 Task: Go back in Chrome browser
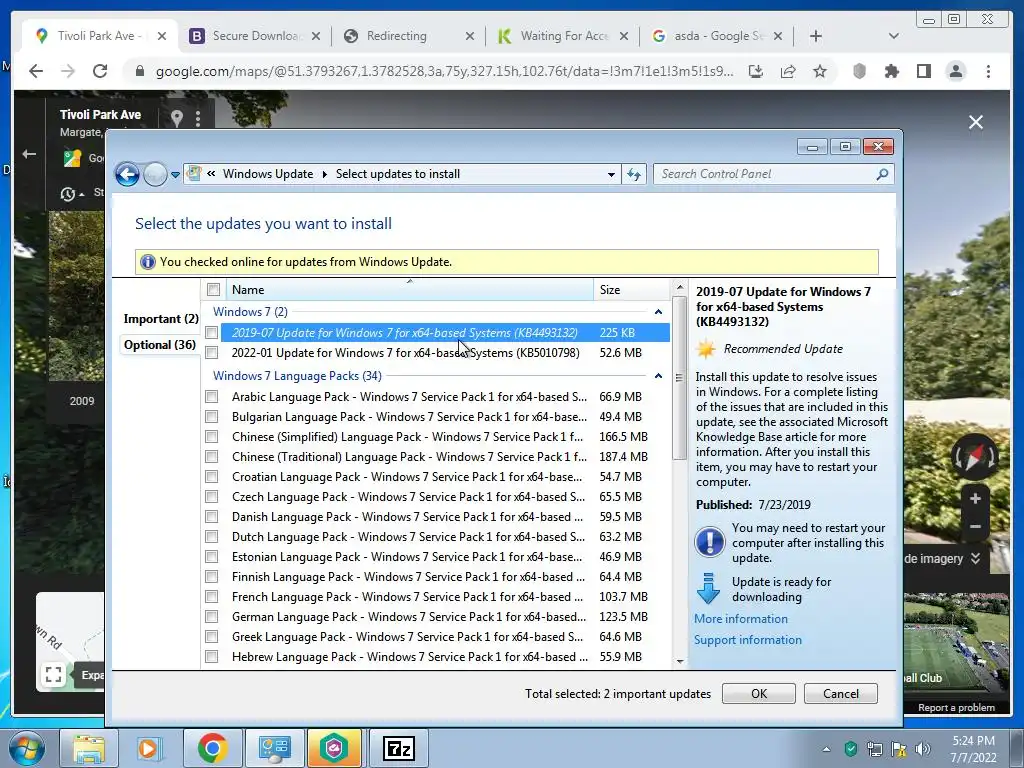coord(37,71)
